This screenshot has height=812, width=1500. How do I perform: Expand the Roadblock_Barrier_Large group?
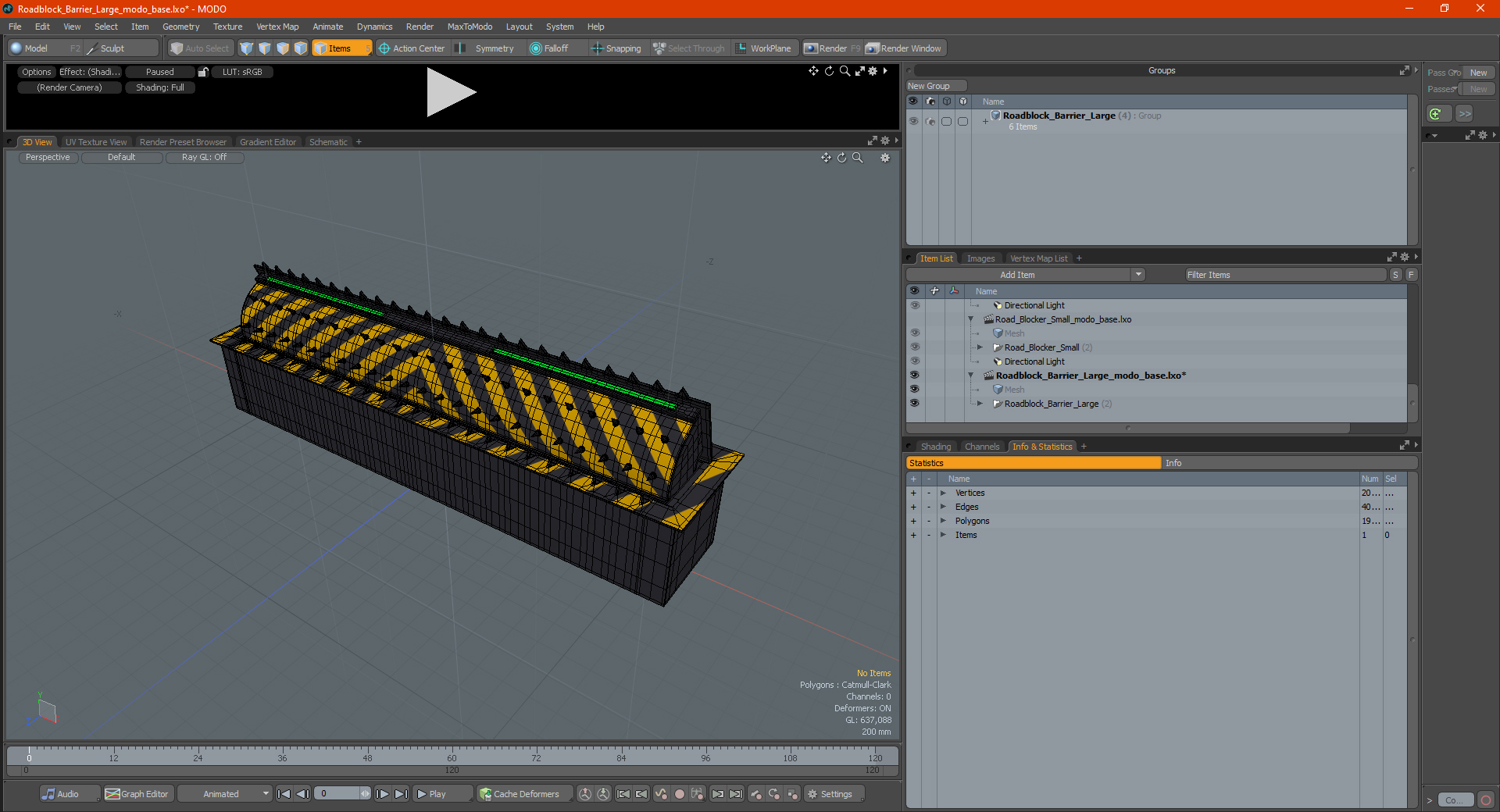(985, 121)
